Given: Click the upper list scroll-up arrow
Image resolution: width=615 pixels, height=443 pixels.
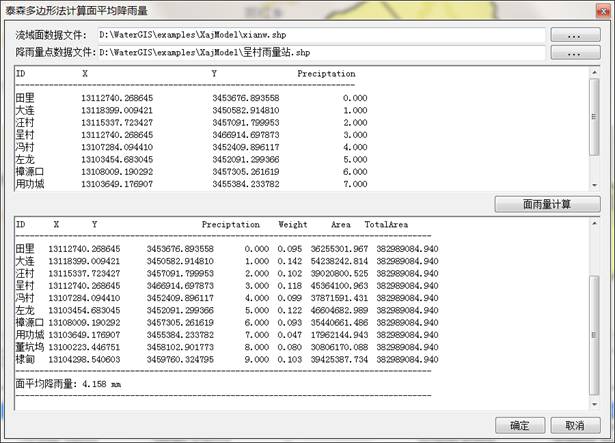Looking at the screenshot, I should [x=595, y=73].
